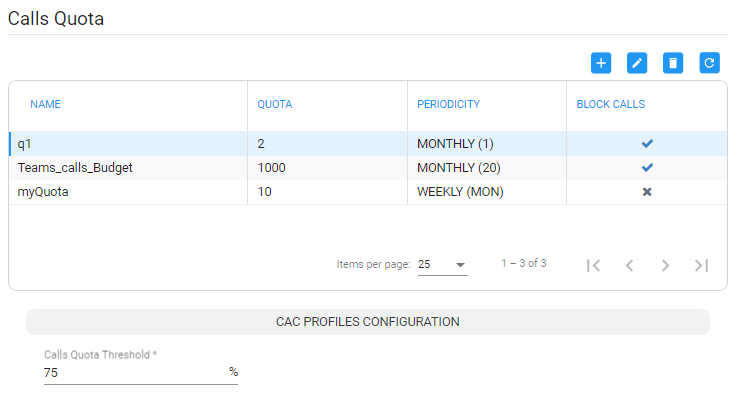Click the pencil edit quota icon
Image resolution: width=734 pixels, height=393 pixels.
pyautogui.click(x=637, y=63)
